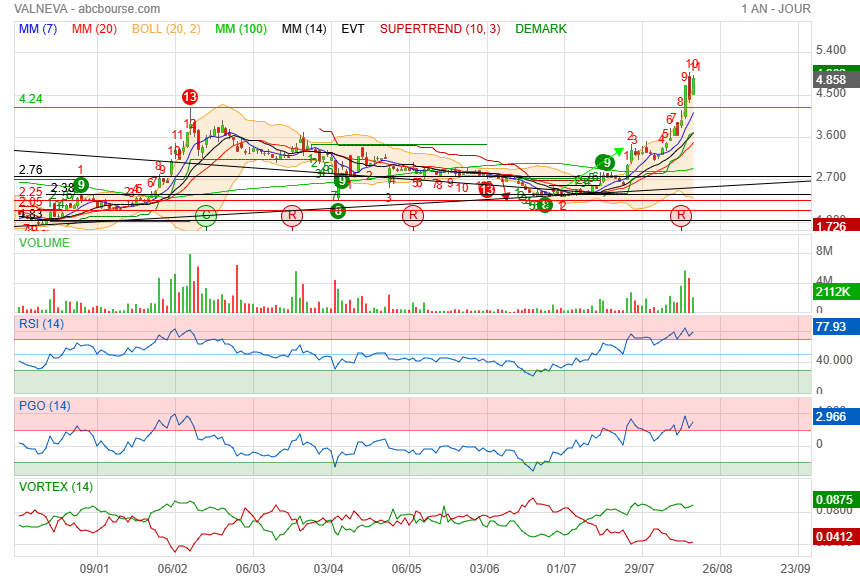Click the 01/07 date axis label
This screenshot has width=860, height=579.
tap(561, 569)
